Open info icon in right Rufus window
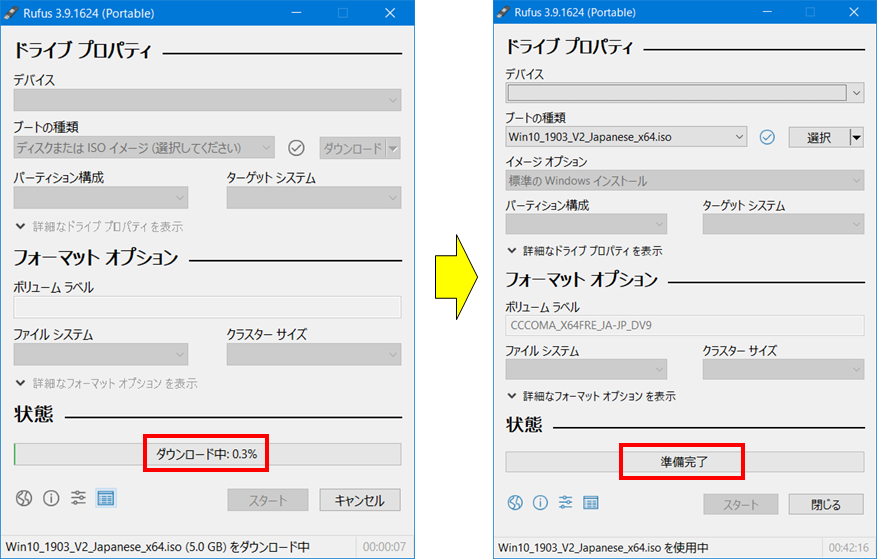The width and height of the screenshot is (877, 559). [540, 502]
